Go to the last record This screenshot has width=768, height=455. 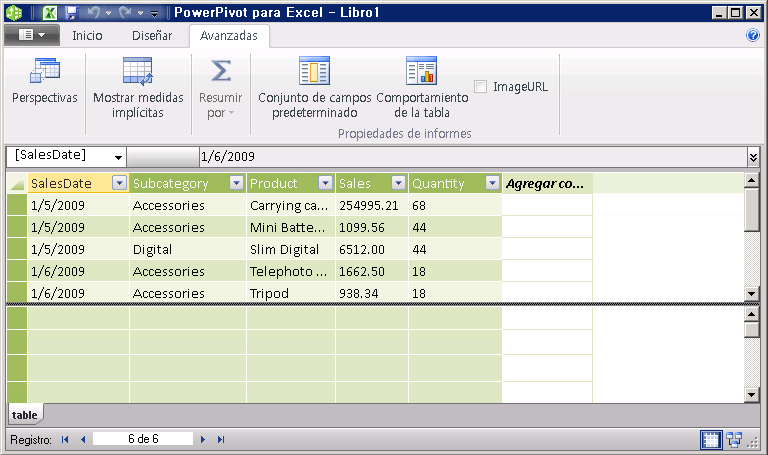tap(221, 439)
